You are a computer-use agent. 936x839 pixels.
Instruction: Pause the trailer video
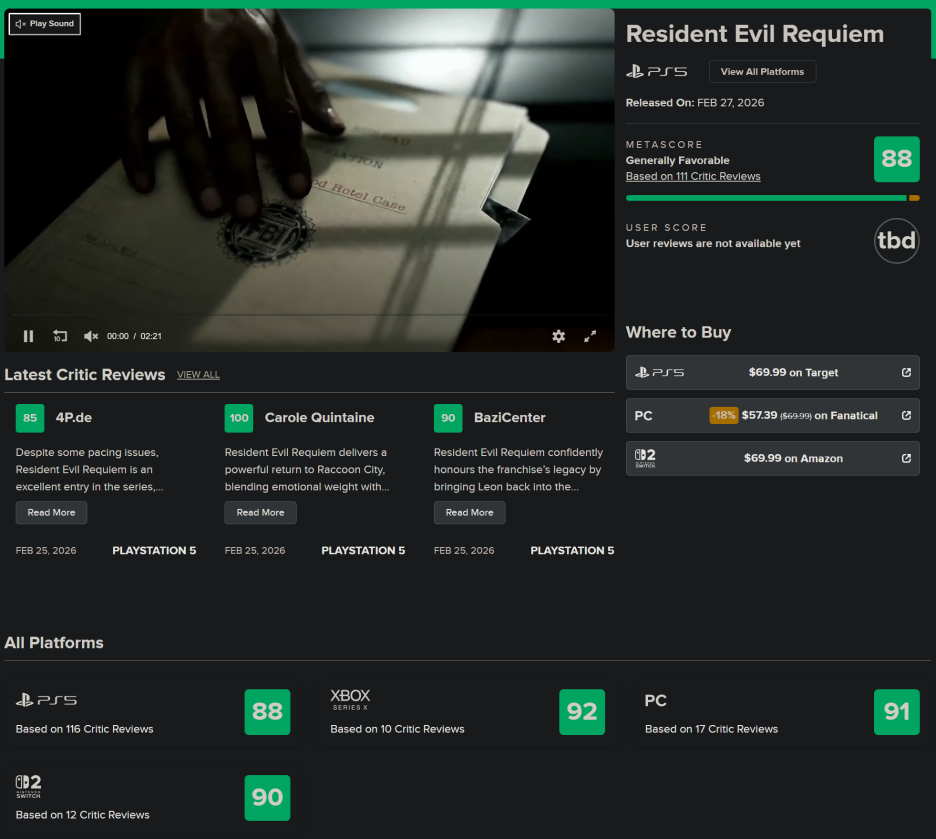click(x=28, y=336)
